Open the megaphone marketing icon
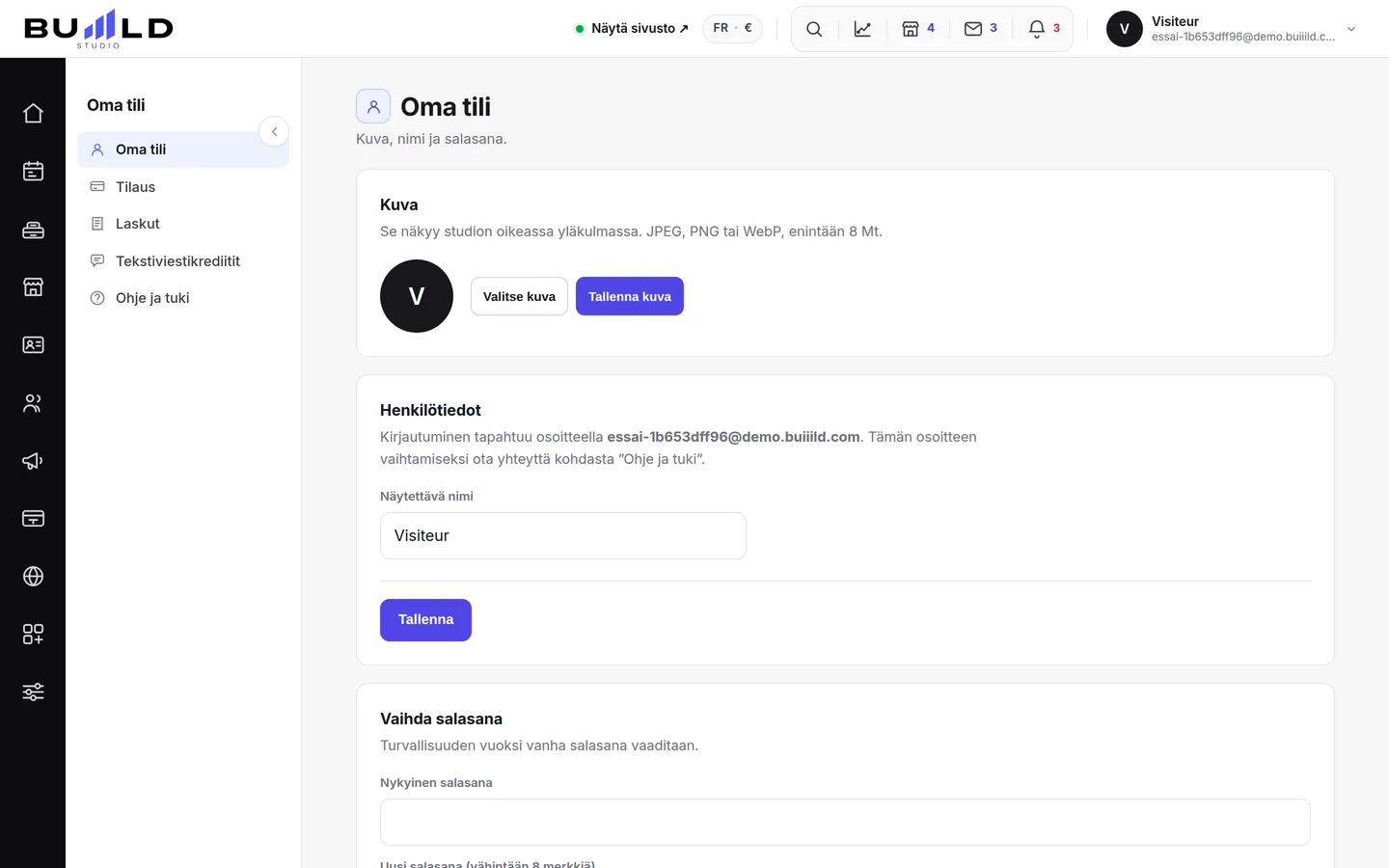The height and width of the screenshot is (868, 1389). pyautogui.click(x=33, y=461)
